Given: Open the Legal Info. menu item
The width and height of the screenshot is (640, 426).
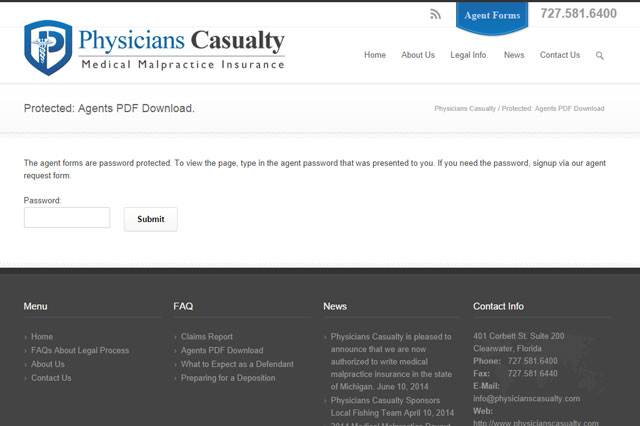Looking at the screenshot, I should pyautogui.click(x=469, y=55).
